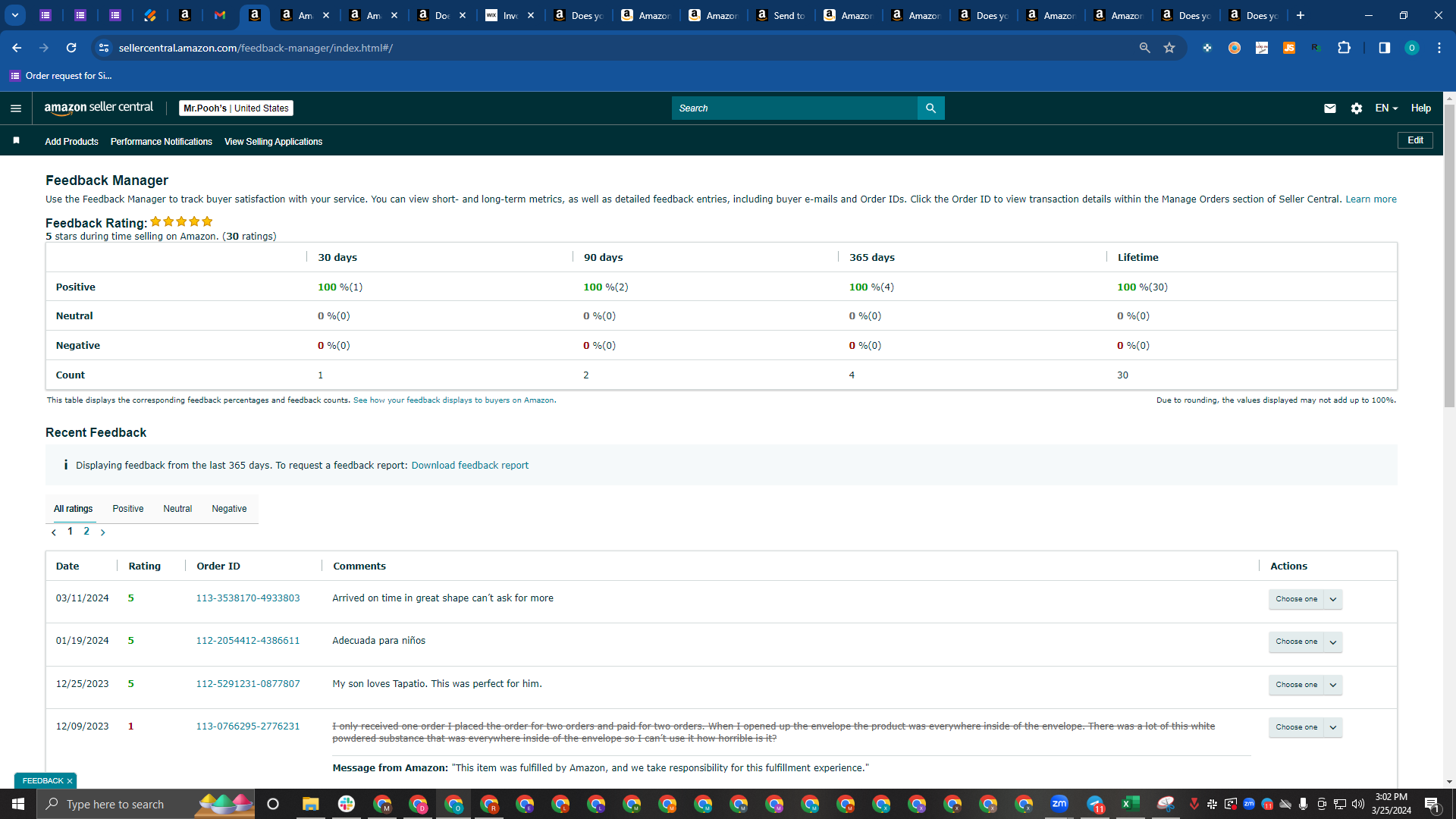Image resolution: width=1456 pixels, height=819 pixels.
Task: Open the Mr.Pooh's United States account switcher
Action: 236,108
